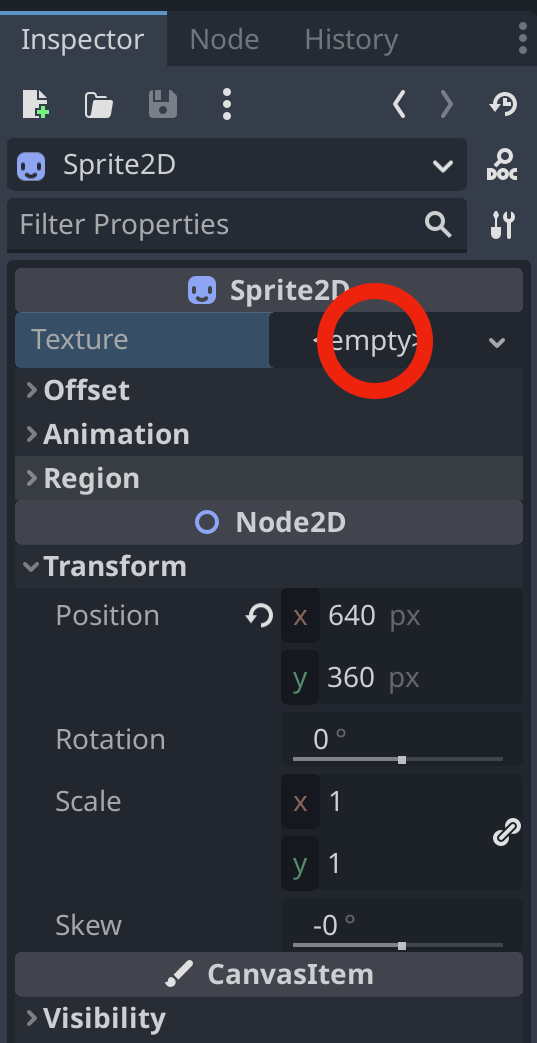
Task: Click the create new resource icon
Action: [36, 104]
